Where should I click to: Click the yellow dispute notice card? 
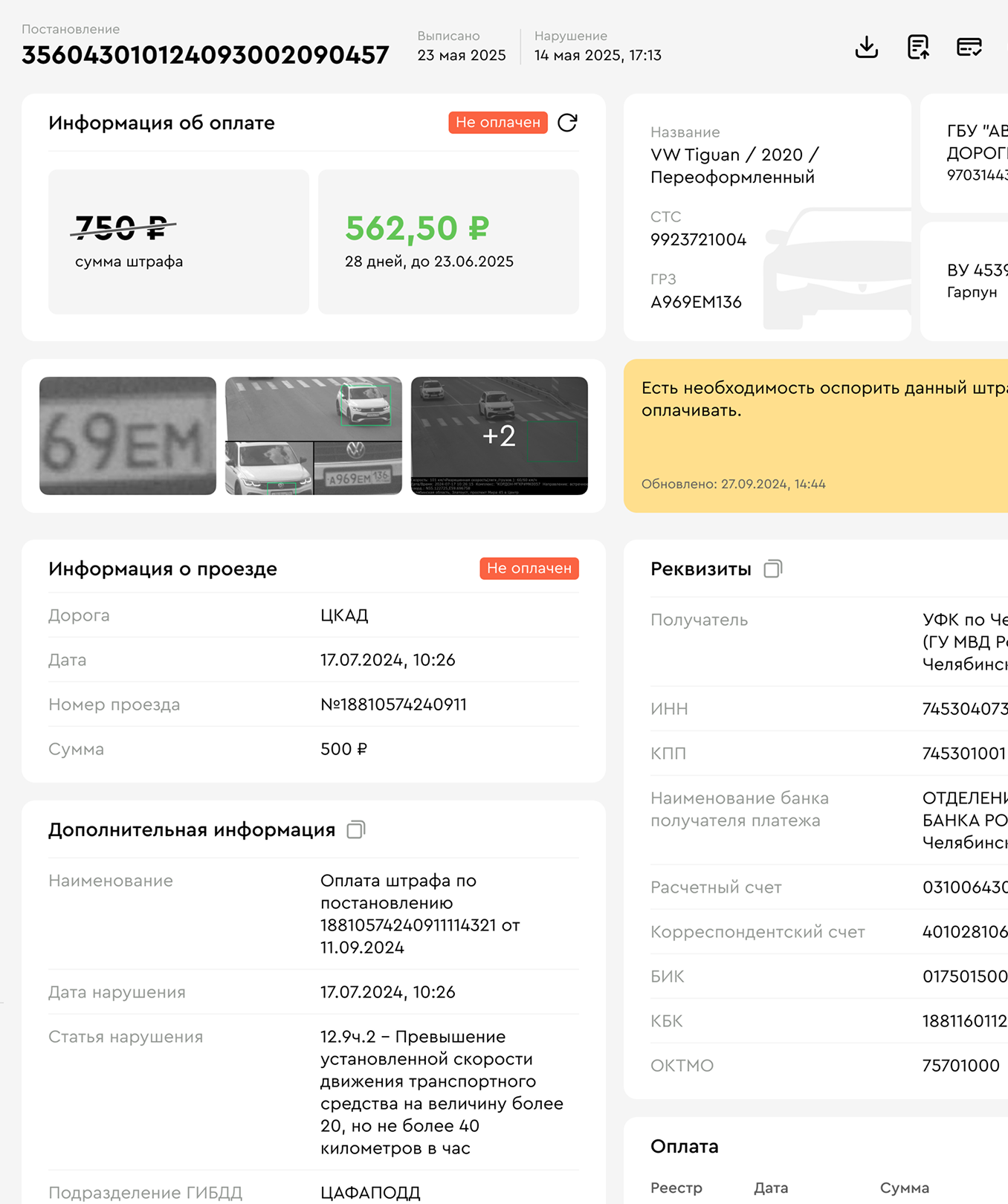[x=815, y=436]
